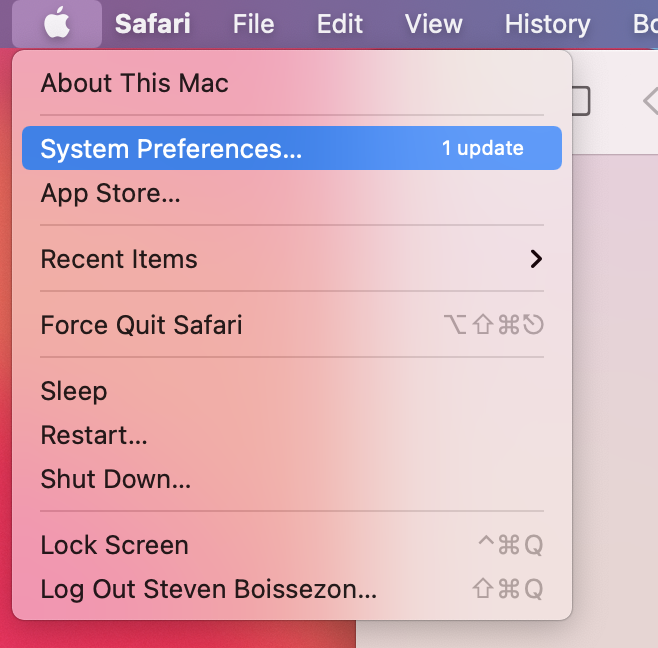Open System Preferences from the Apple menu
The width and height of the screenshot is (658, 648).
coord(292,148)
